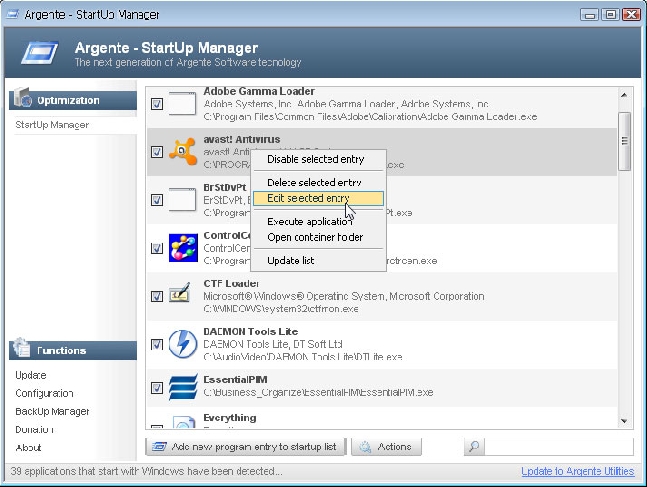Screen dimensions: 647x487
Task: Select Disable selected entry menu option
Action: [316, 159]
